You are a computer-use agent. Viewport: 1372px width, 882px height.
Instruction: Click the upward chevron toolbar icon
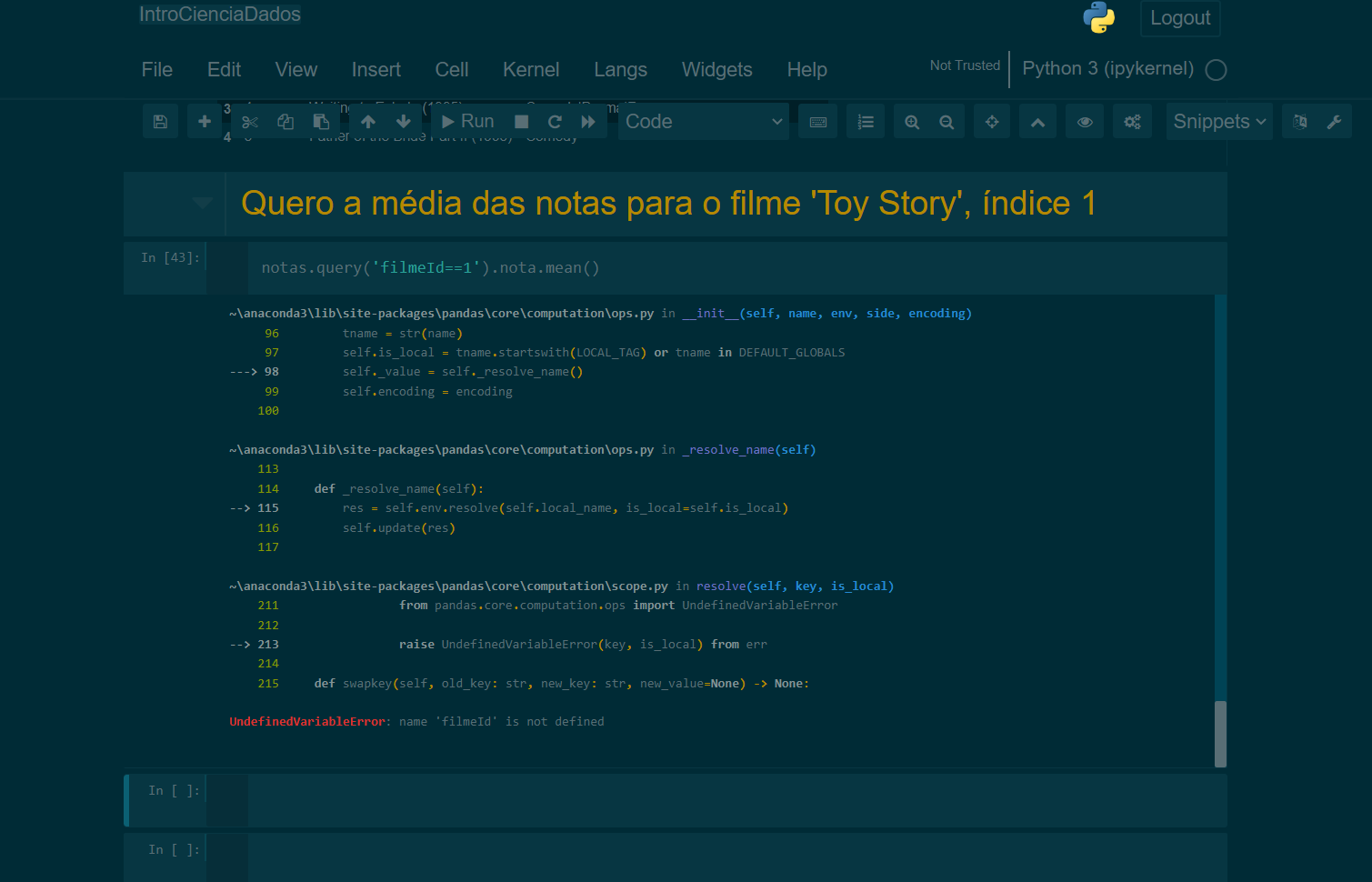pyautogui.click(x=1037, y=122)
